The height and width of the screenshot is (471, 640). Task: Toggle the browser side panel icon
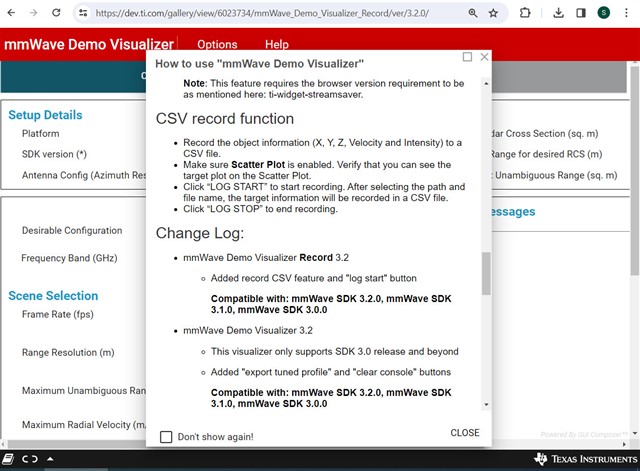coord(581,13)
